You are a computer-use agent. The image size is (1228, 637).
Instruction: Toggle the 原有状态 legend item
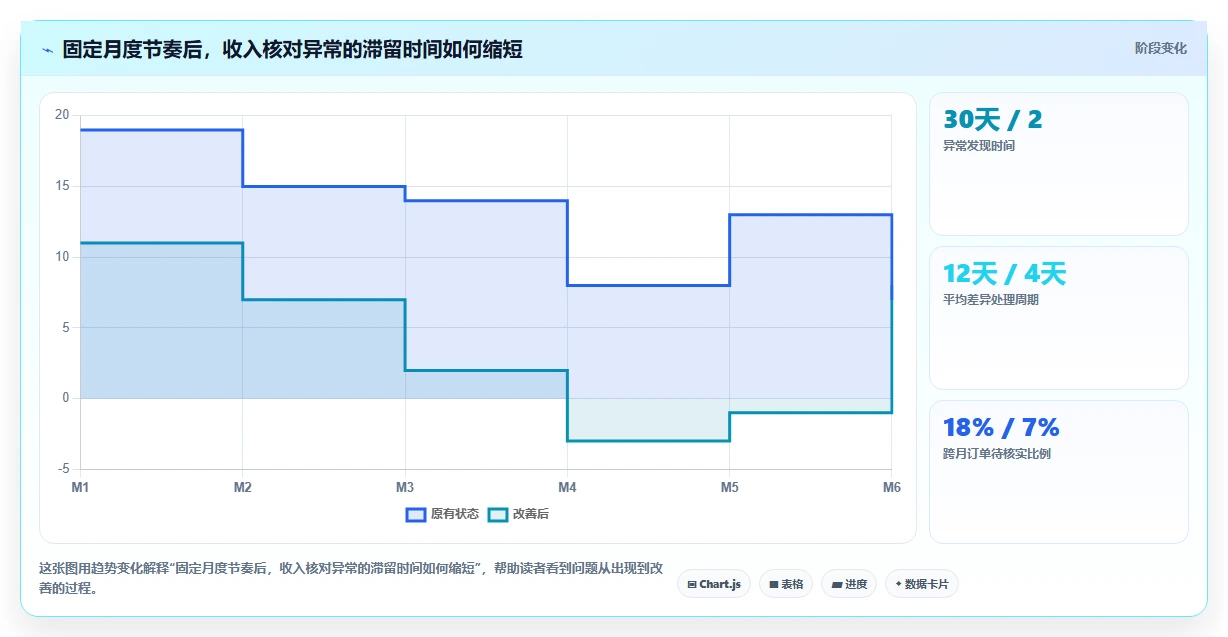click(442, 514)
